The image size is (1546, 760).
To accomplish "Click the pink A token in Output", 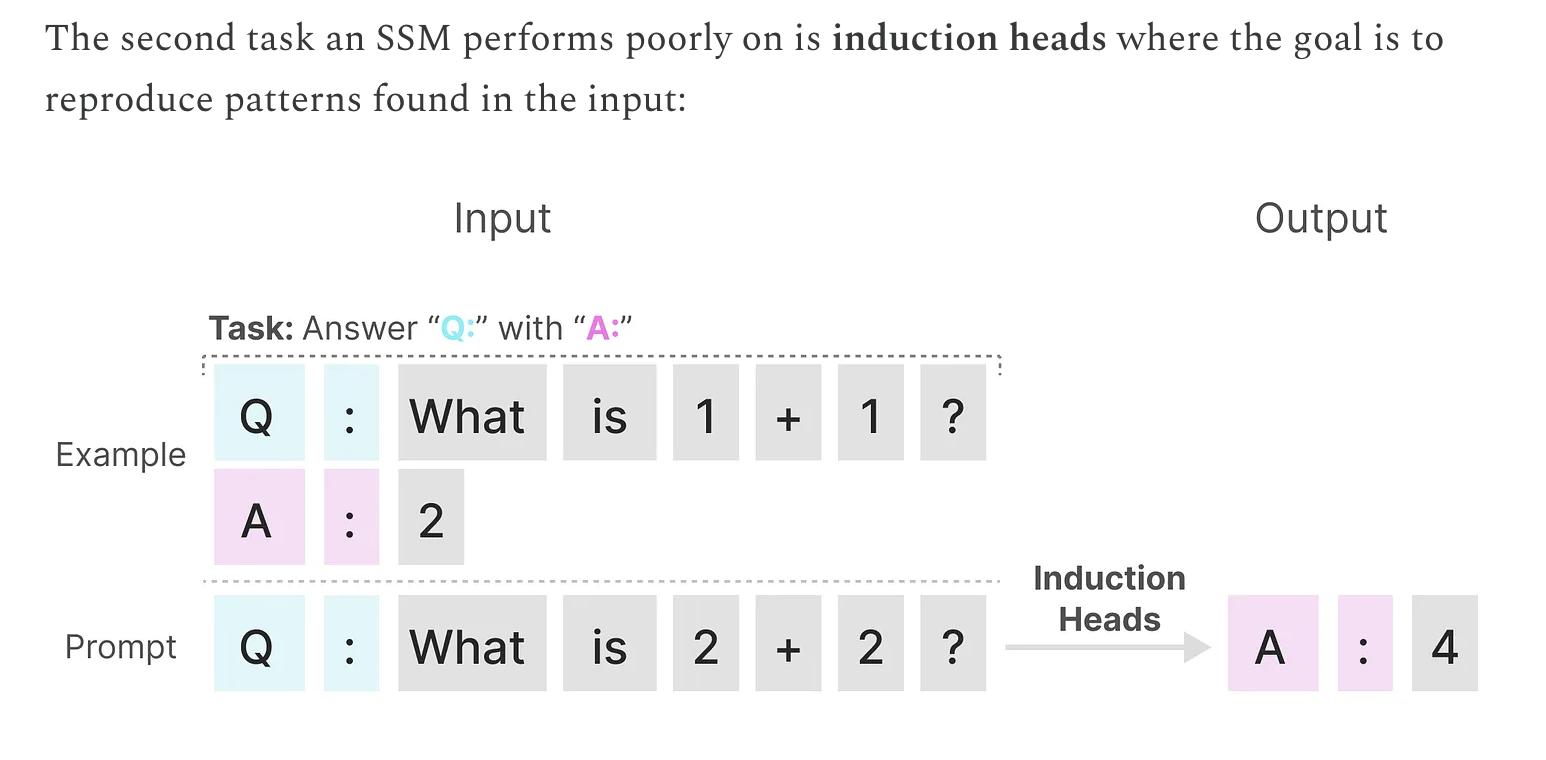I will (x=1273, y=643).
